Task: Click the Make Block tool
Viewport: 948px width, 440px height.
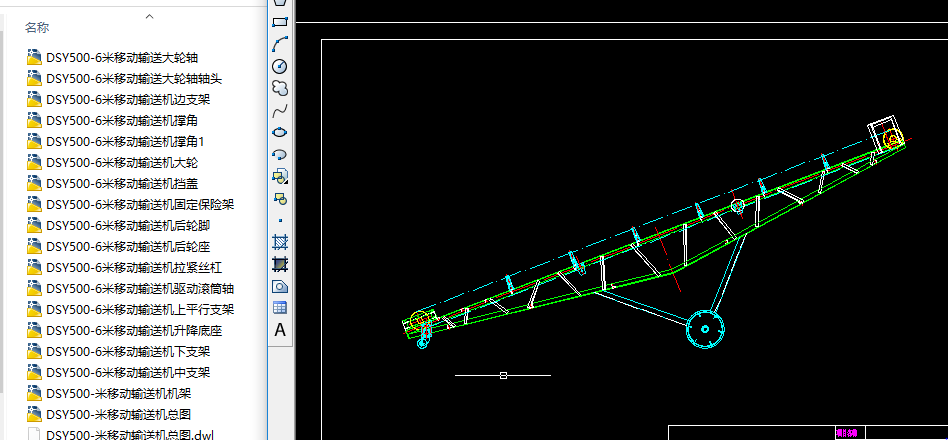Action: pos(280,198)
